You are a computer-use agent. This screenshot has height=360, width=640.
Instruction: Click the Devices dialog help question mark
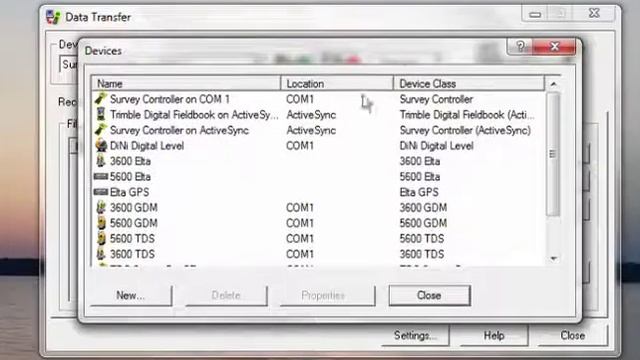(520, 46)
